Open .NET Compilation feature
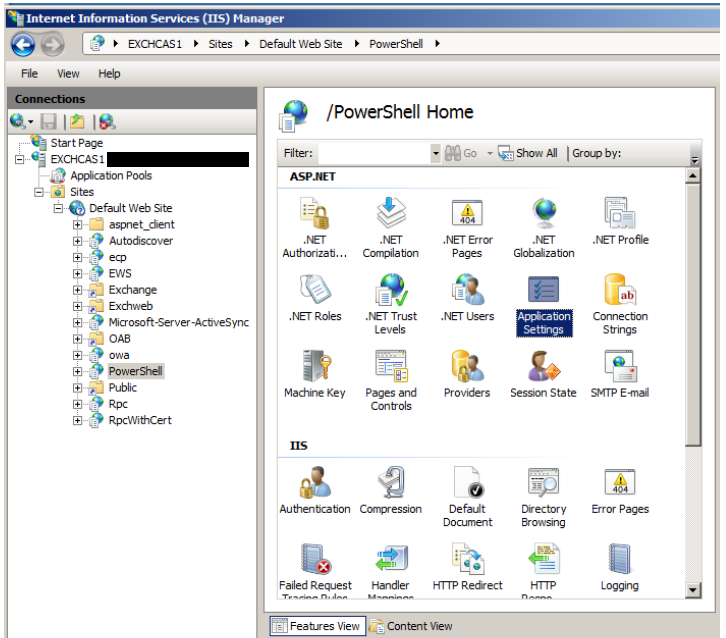The image size is (726, 638). (391, 227)
